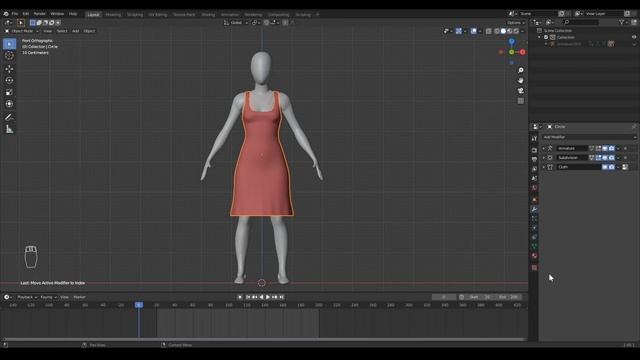
Task: Open the Particles properties tab icon
Action: [x=534, y=218]
